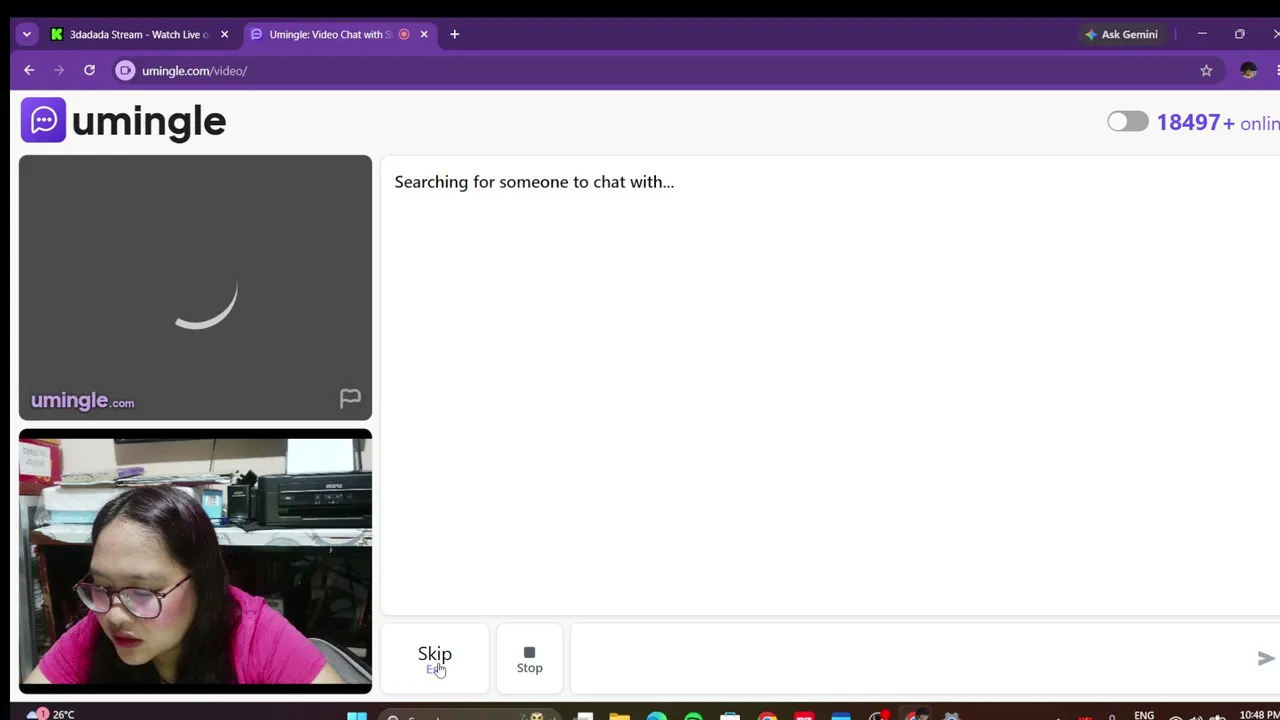Reload the umingle.com page

89,70
